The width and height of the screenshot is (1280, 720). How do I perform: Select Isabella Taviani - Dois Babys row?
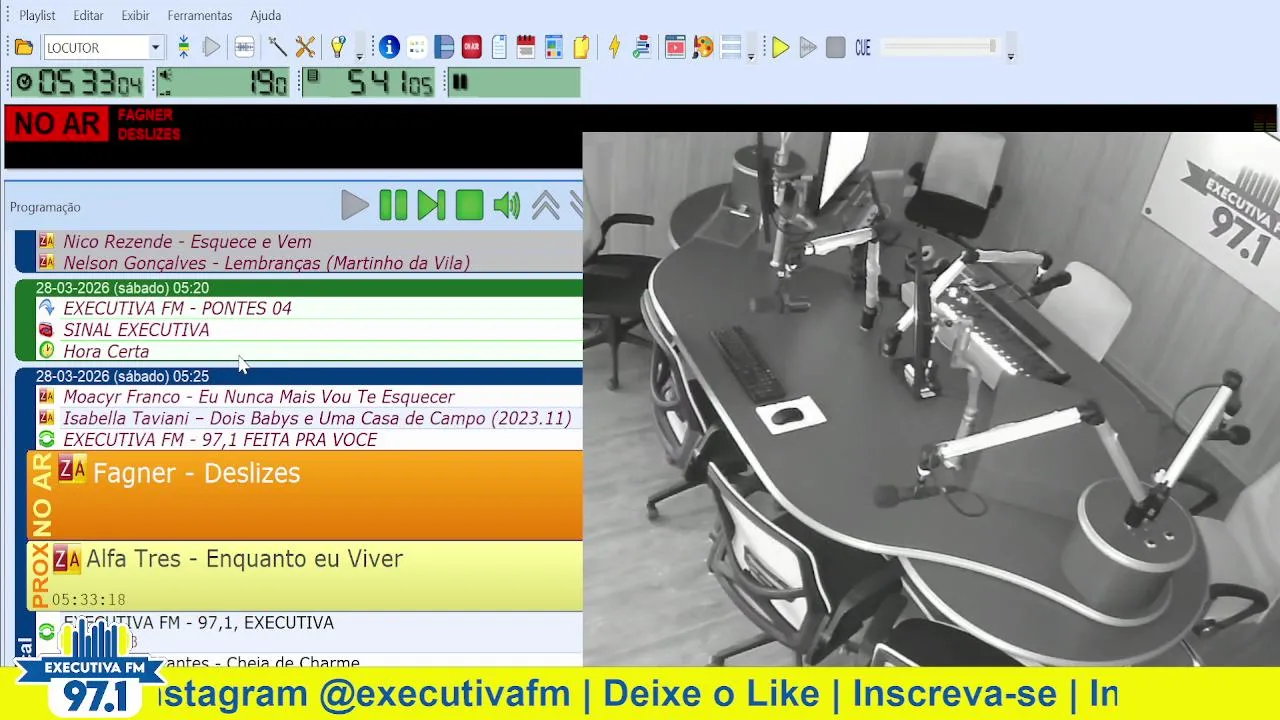click(x=308, y=418)
